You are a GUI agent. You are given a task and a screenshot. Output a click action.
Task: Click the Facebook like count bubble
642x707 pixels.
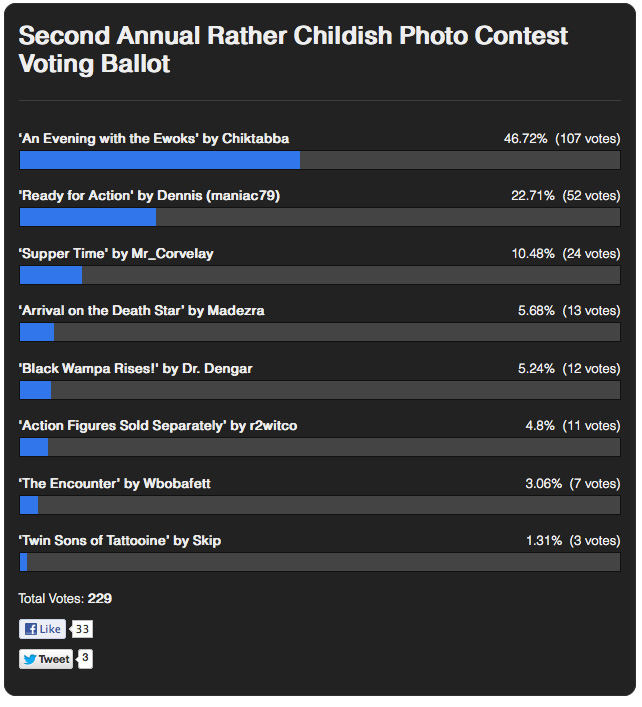pyautogui.click(x=82, y=629)
